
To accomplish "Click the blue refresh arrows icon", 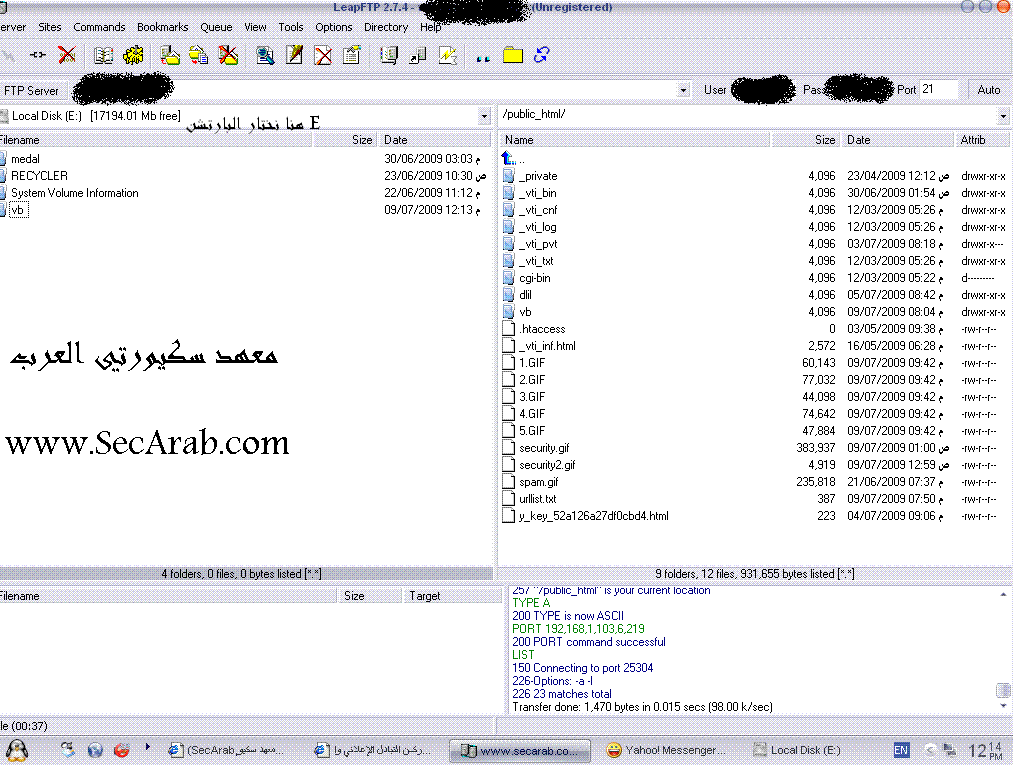I will 542,55.
